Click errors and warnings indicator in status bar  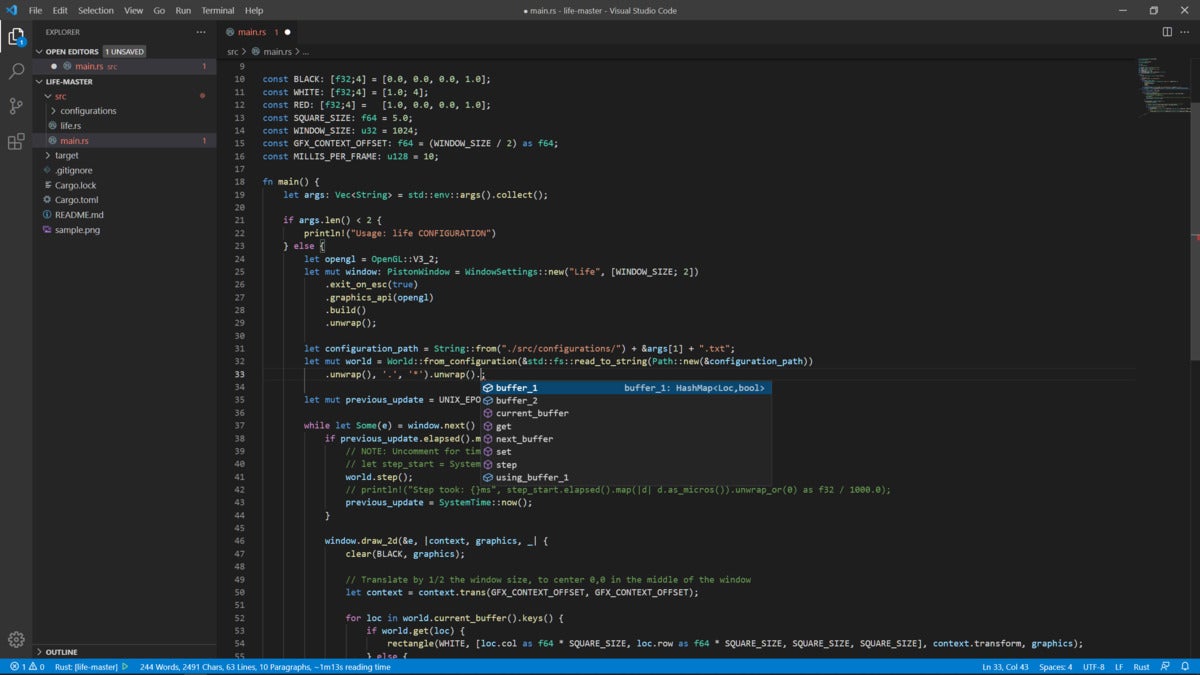(26, 666)
